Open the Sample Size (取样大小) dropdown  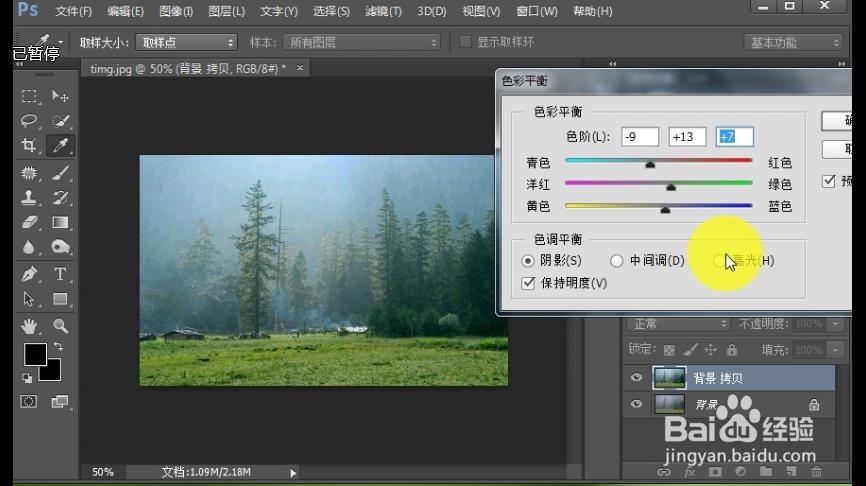click(x=187, y=43)
